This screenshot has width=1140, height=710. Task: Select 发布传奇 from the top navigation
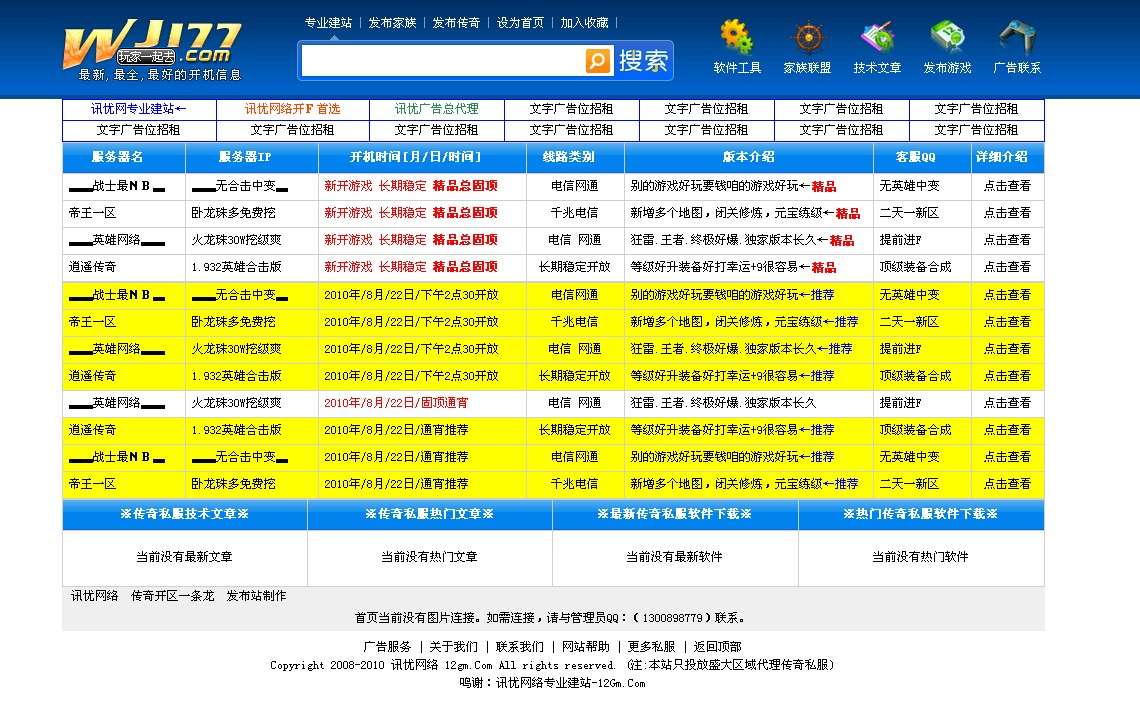(x=458, y=22)
